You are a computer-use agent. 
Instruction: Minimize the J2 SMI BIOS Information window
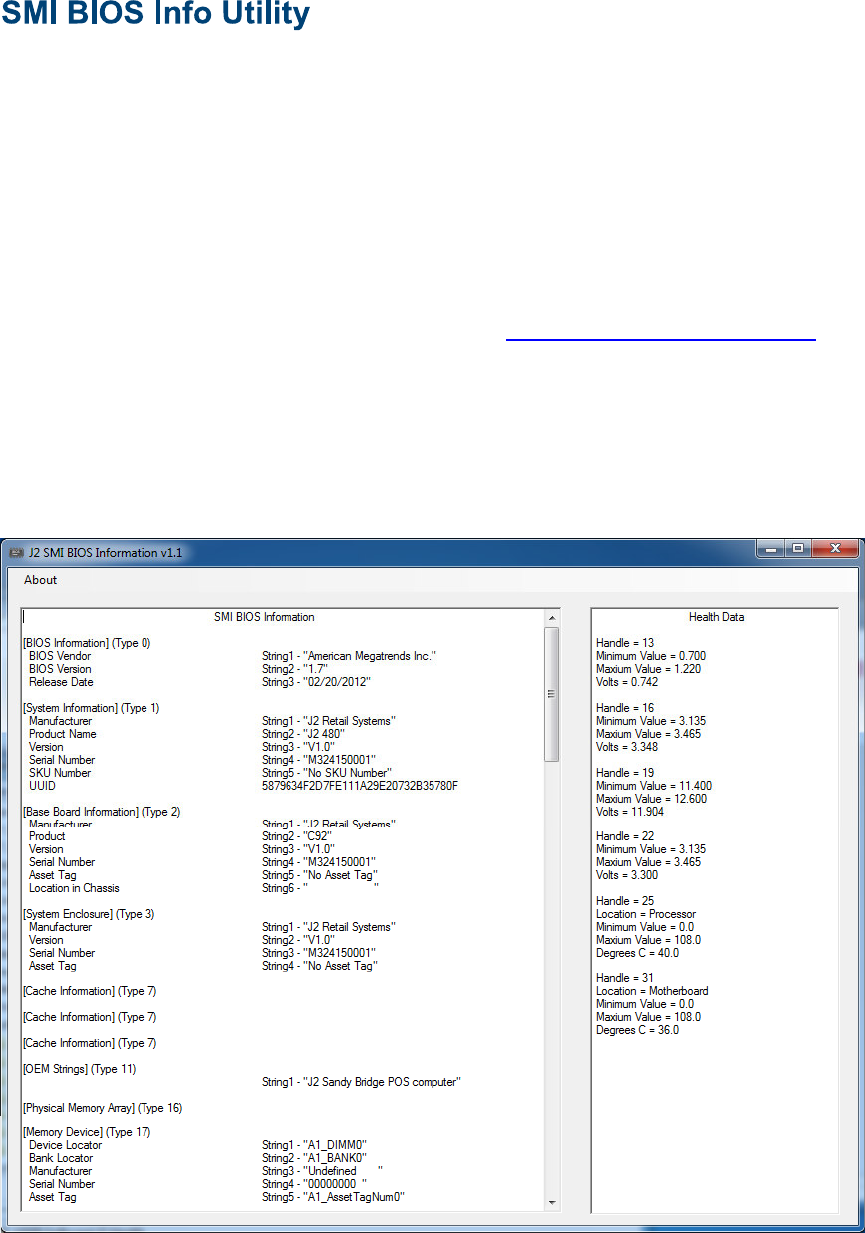769,549
